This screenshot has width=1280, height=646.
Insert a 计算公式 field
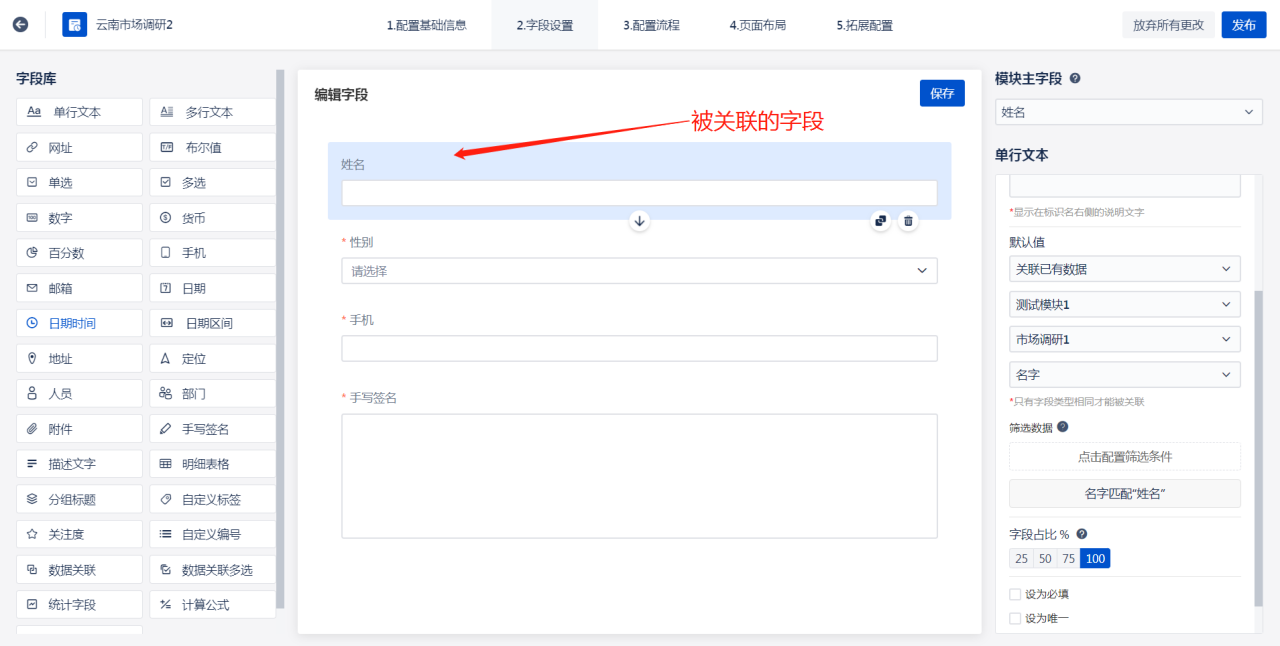[x=212, y=605]
